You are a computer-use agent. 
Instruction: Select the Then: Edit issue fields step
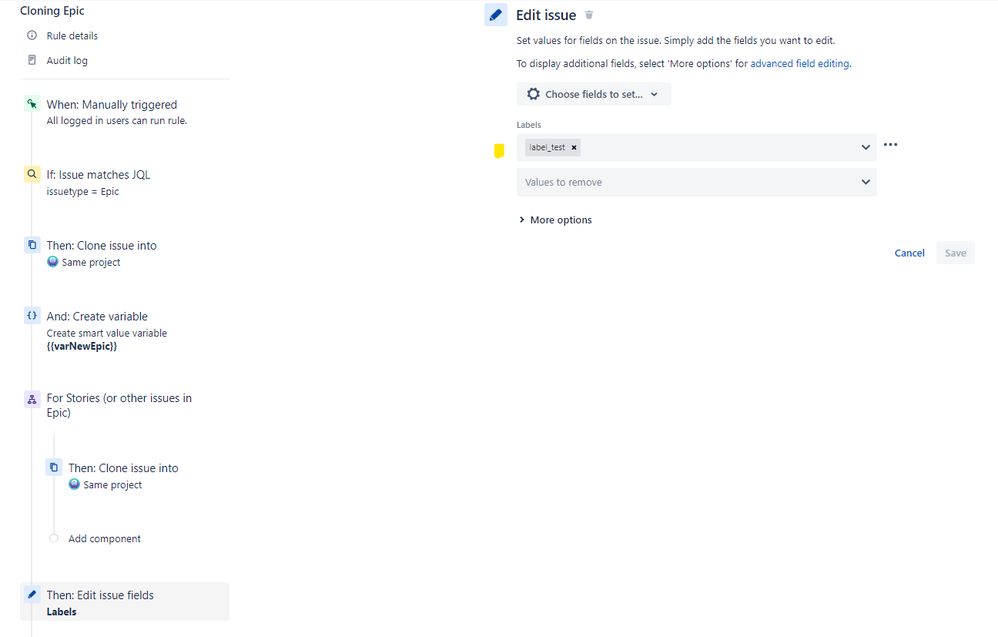125,602
